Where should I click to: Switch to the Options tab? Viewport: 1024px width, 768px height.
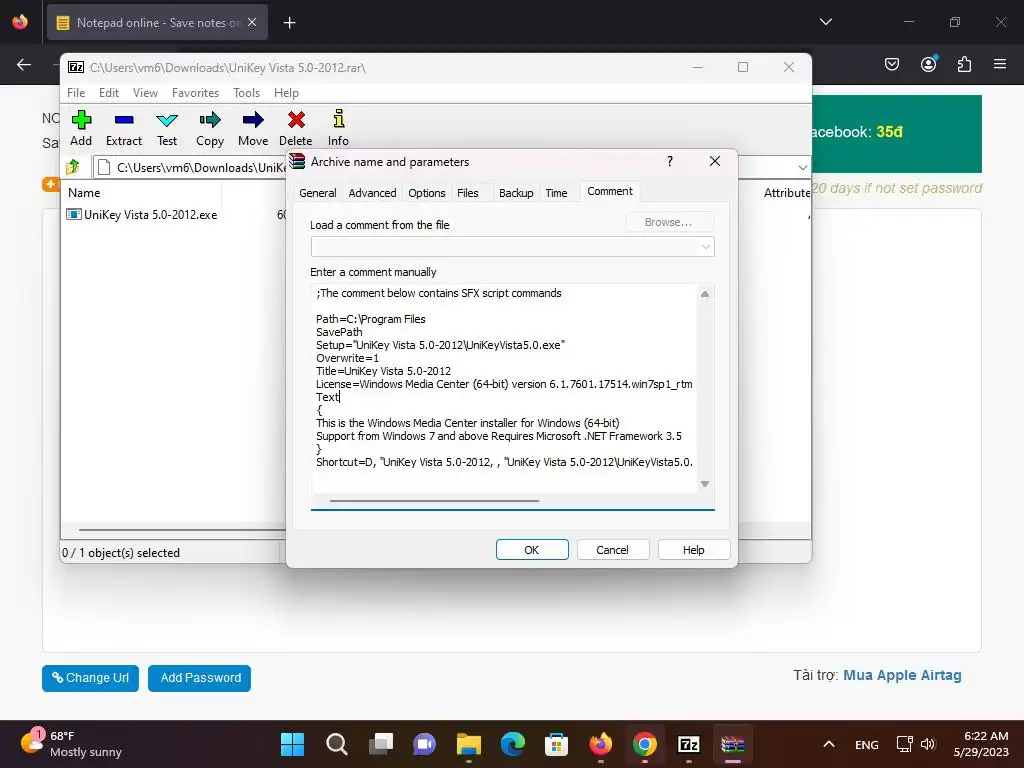pyautogui.click(x=426, y=193)
